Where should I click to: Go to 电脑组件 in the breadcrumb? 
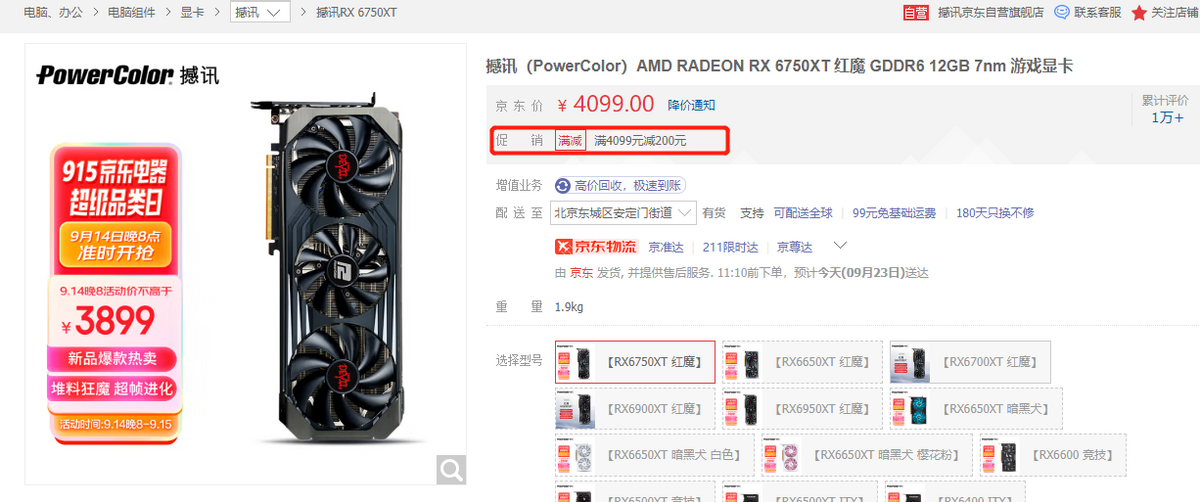(132, 13)
